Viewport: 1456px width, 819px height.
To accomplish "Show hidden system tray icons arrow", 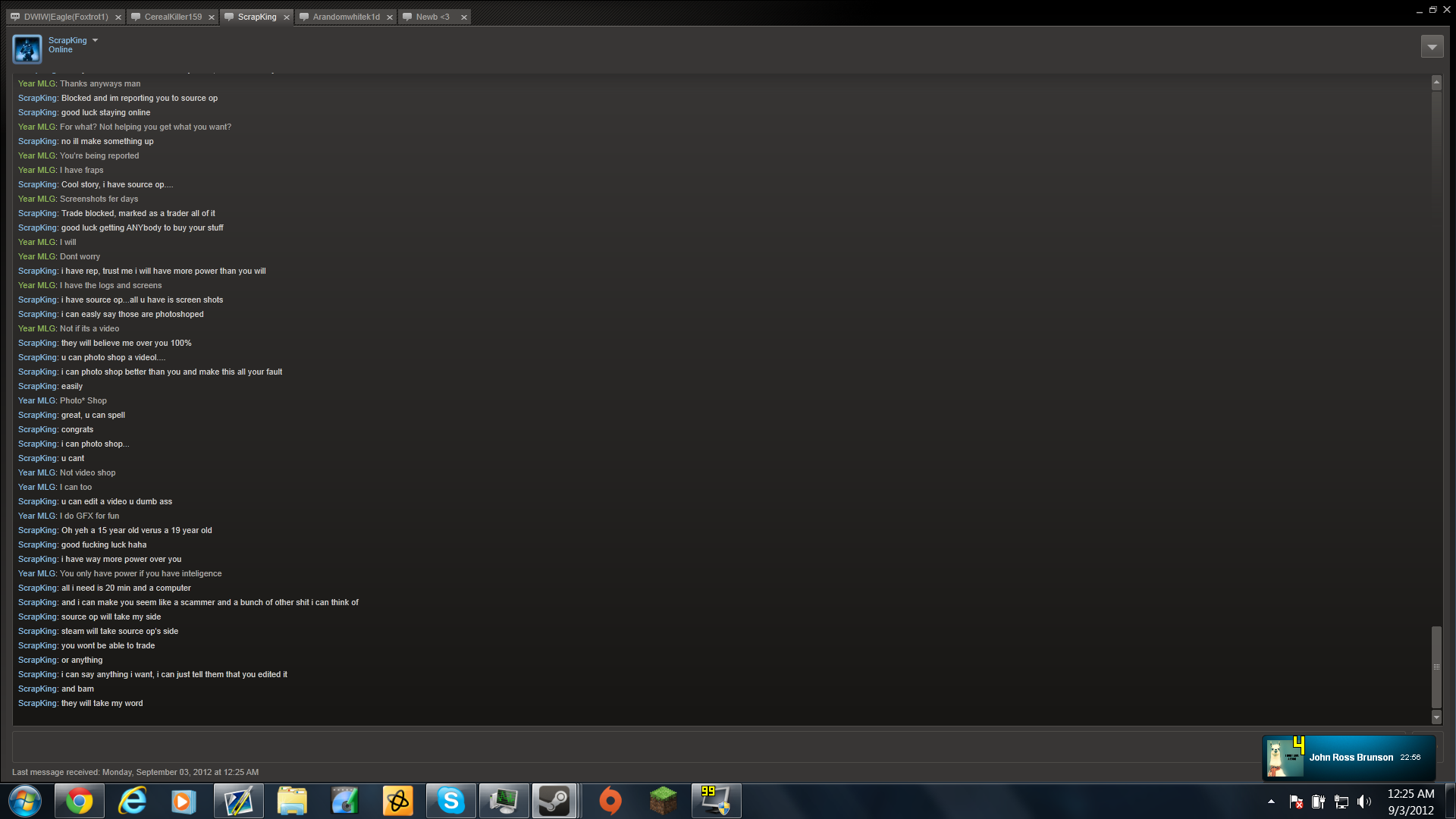I will (x=1271, y=802).
